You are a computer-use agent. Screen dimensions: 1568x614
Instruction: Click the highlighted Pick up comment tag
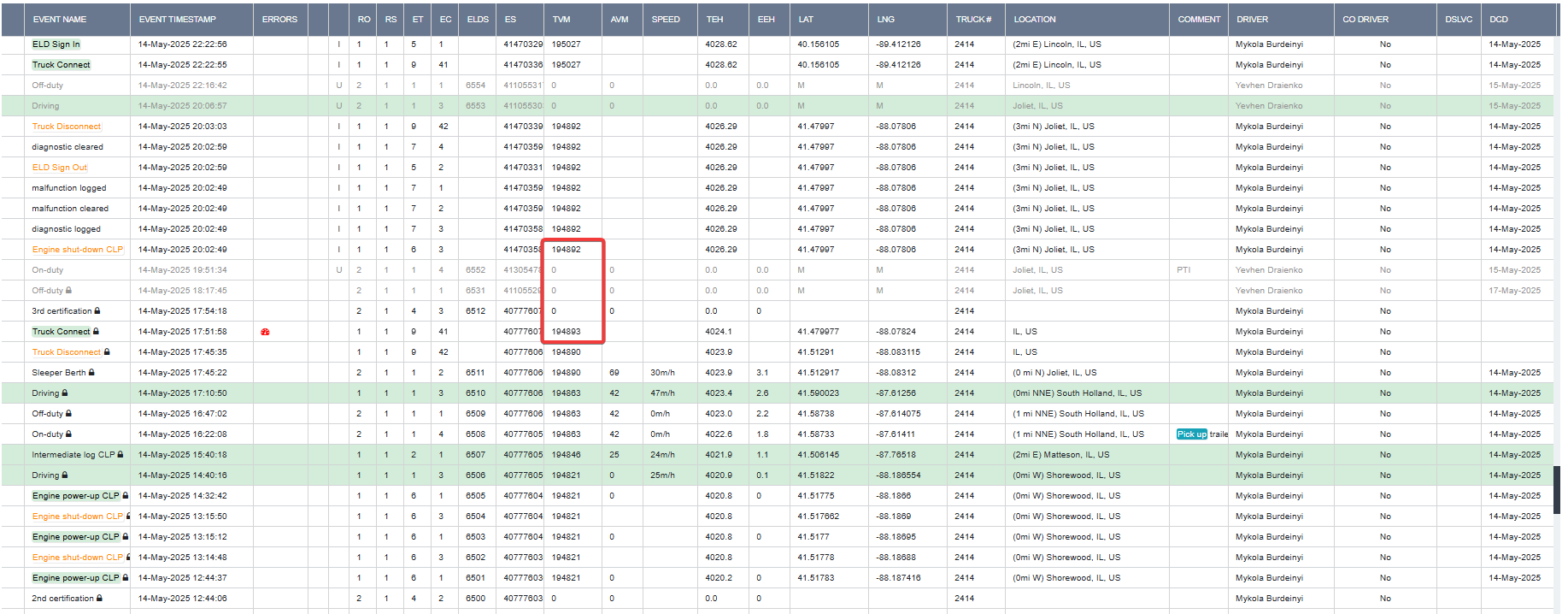1192,434
